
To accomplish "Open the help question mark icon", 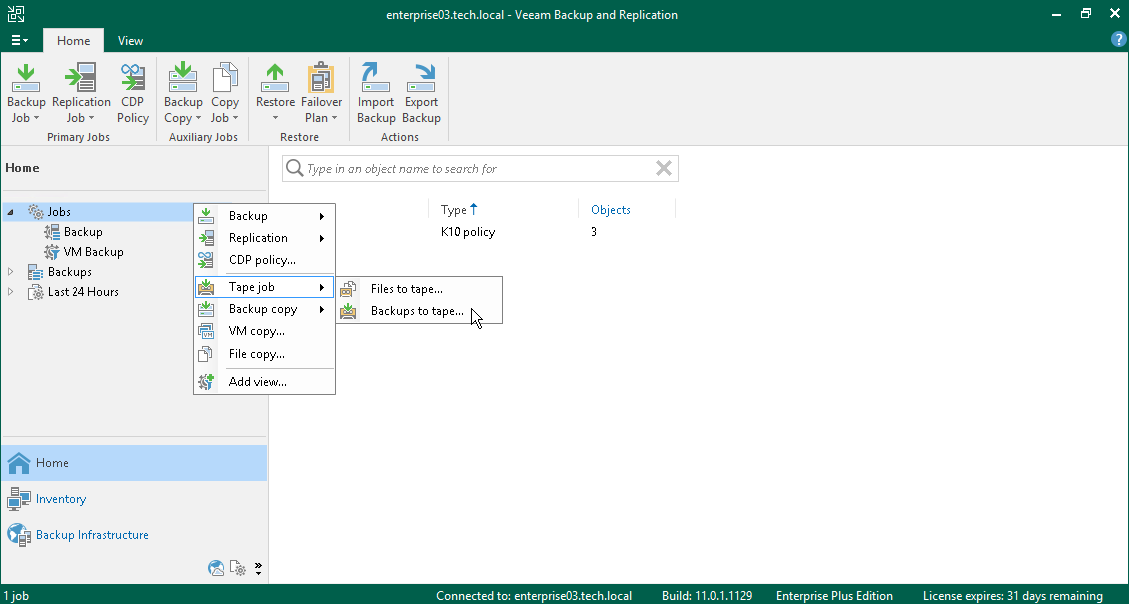I will point(1118,40).
